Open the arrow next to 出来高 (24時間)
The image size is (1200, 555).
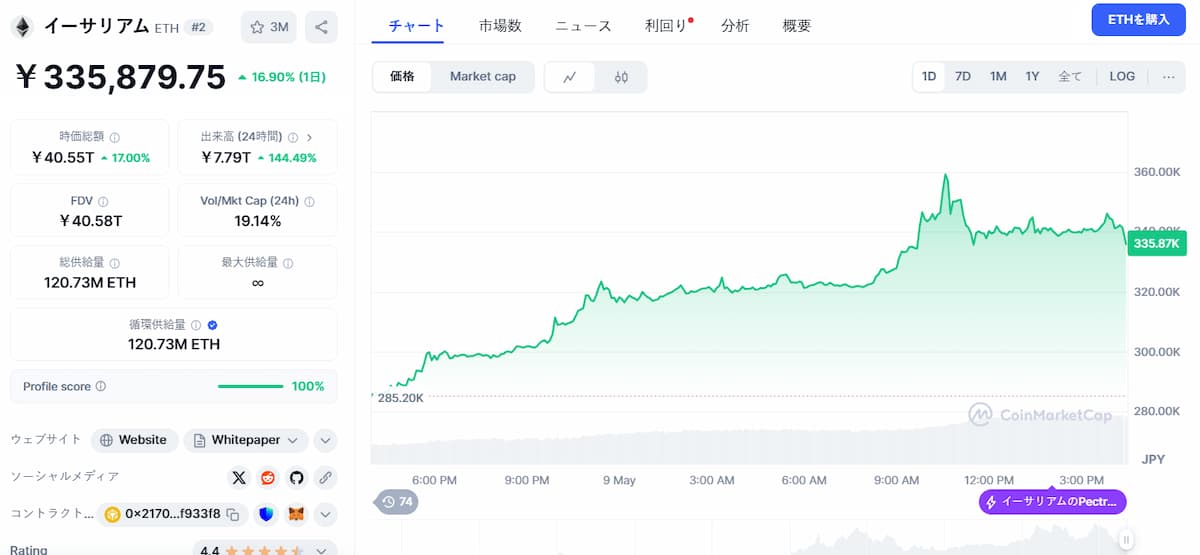(309, 137)
